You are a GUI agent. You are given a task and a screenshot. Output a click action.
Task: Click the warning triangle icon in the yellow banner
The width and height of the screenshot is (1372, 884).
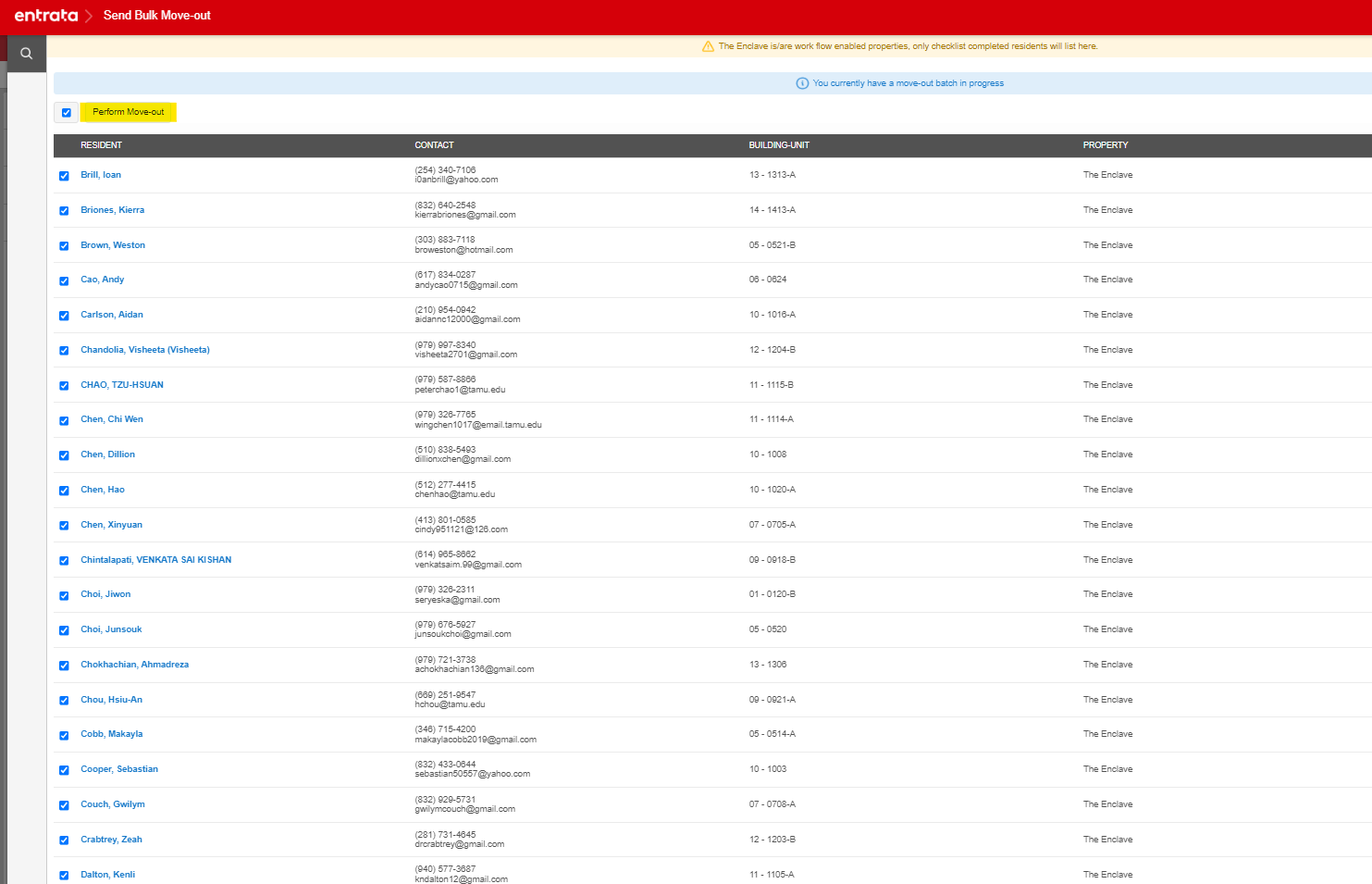708,46
